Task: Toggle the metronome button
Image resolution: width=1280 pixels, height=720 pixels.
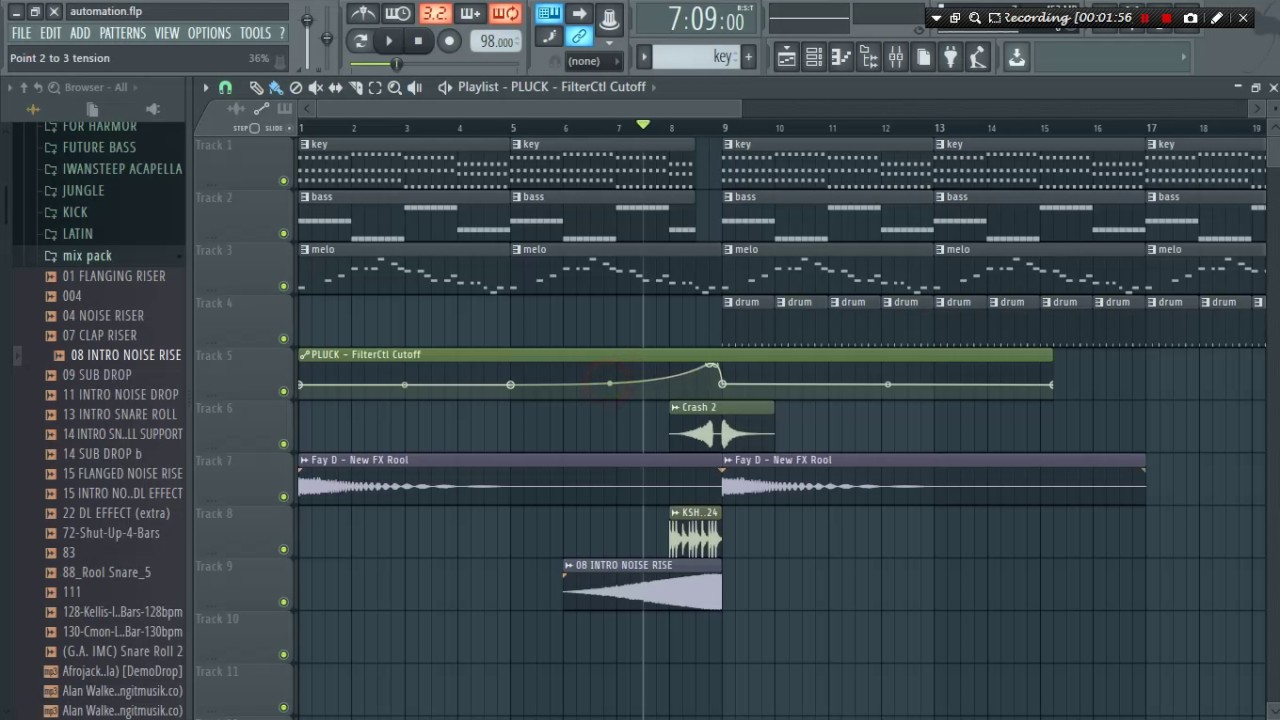Action: pyautogui.click(x=362, y=14)
